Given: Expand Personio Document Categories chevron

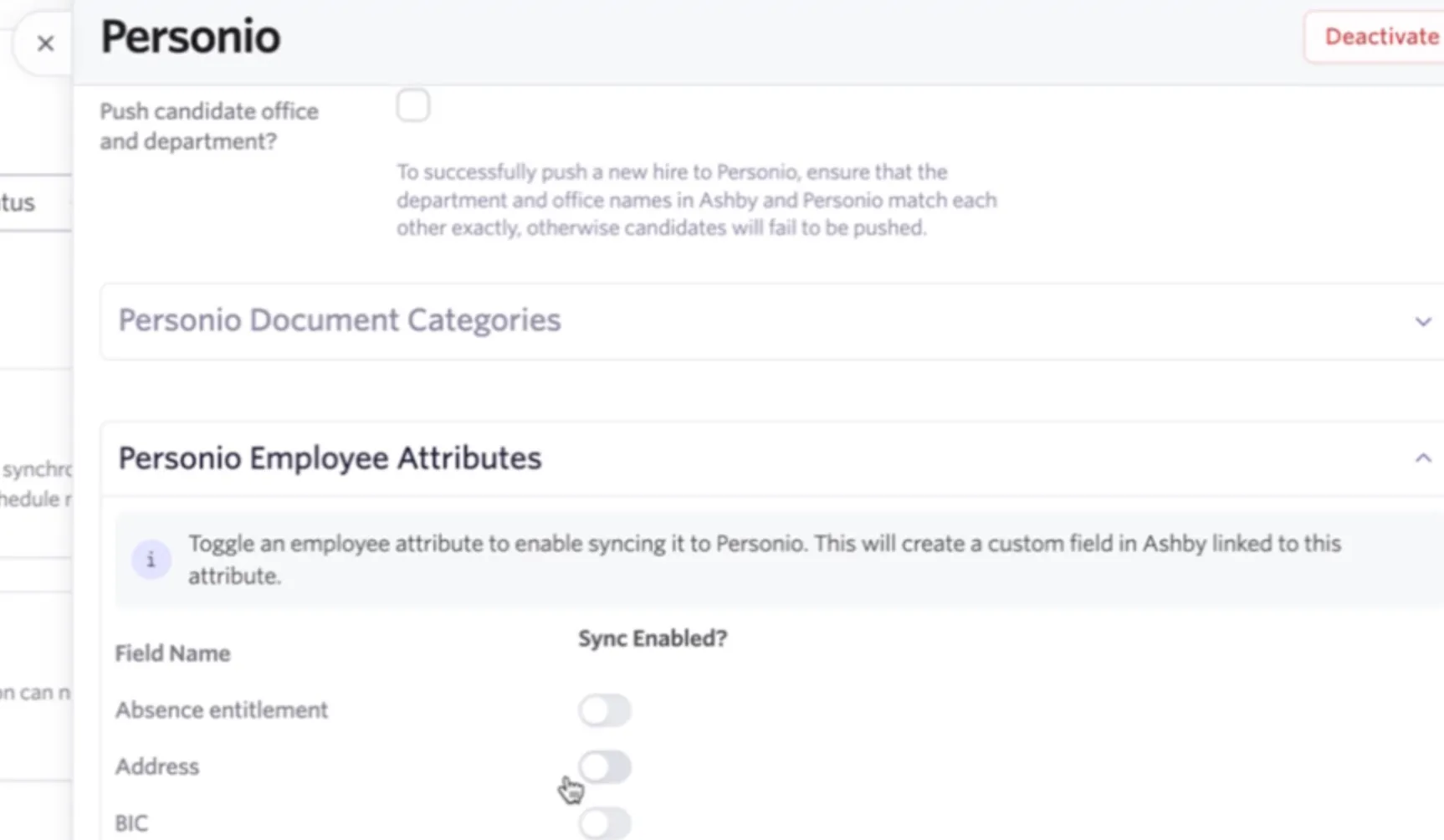Looking at the screenshot, I should click(x=1422, y=321).
